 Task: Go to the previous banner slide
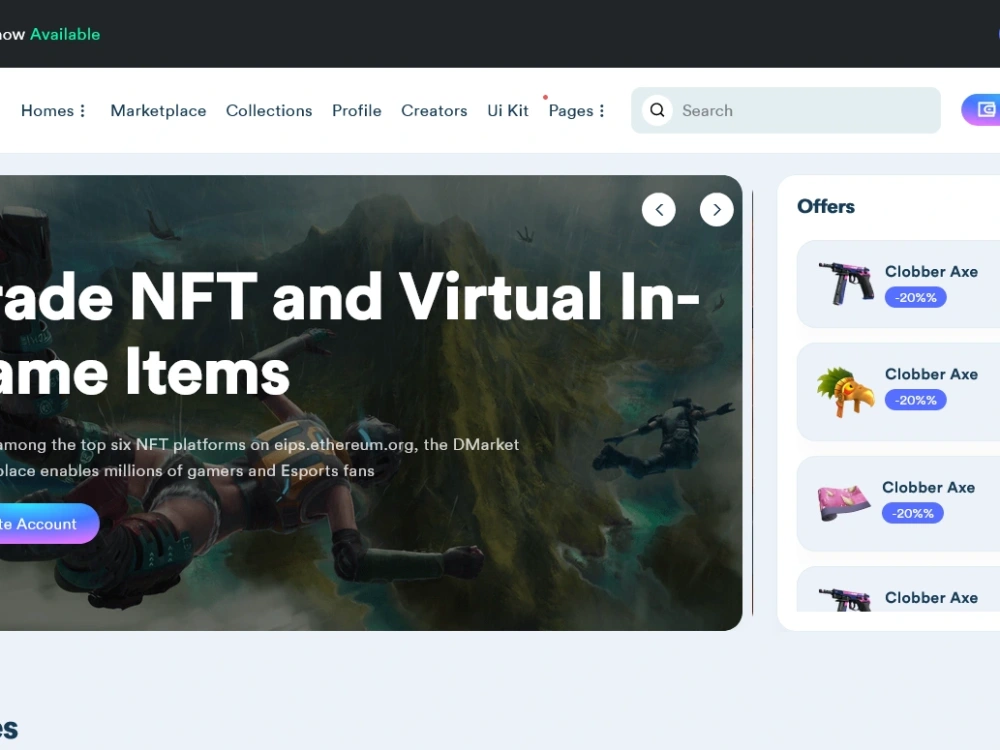(659, 209)
